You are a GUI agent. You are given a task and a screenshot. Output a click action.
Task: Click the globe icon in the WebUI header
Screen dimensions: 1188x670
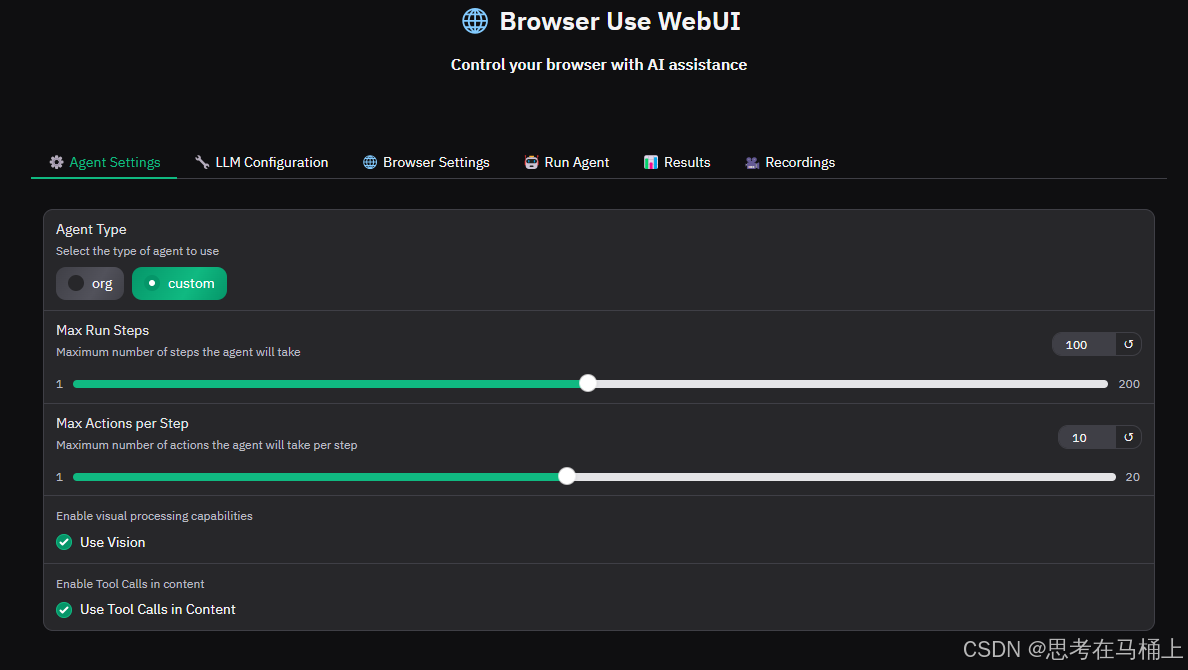tap(474, 20)
